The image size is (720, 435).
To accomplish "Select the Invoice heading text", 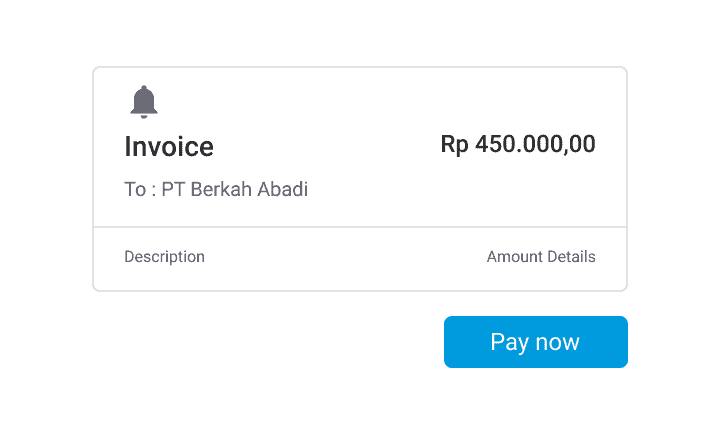I will point(169,147).
